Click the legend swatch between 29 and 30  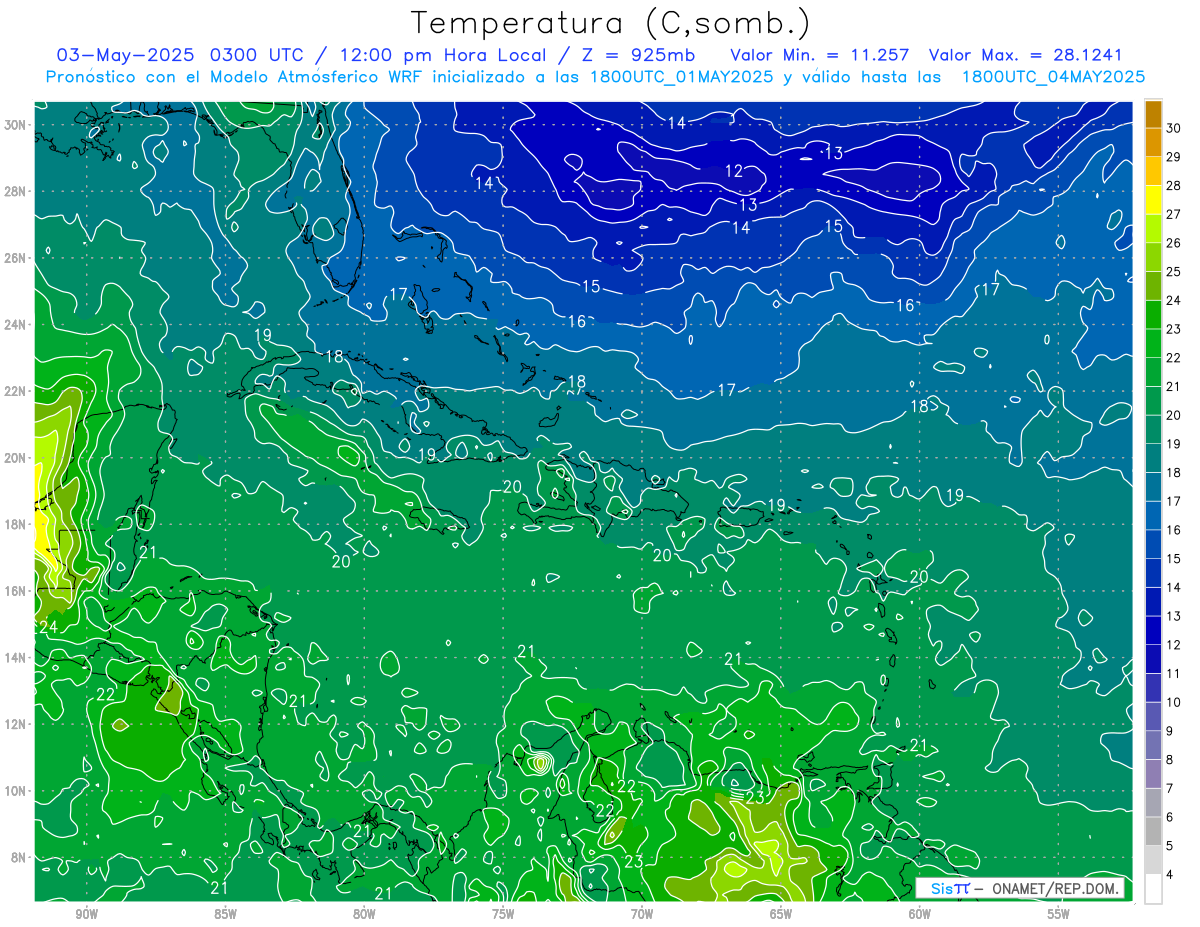coord(1154,142)
